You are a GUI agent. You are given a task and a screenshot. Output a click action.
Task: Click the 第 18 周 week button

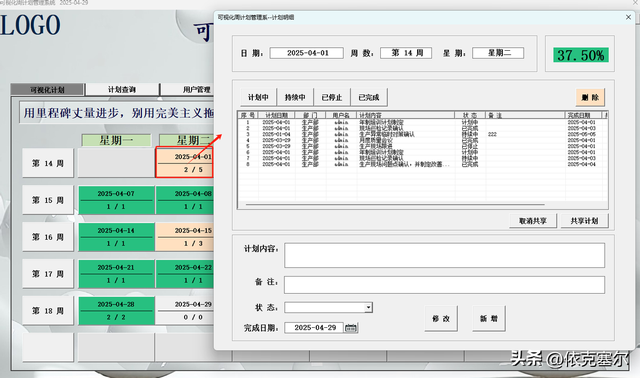tap(48, 311)
